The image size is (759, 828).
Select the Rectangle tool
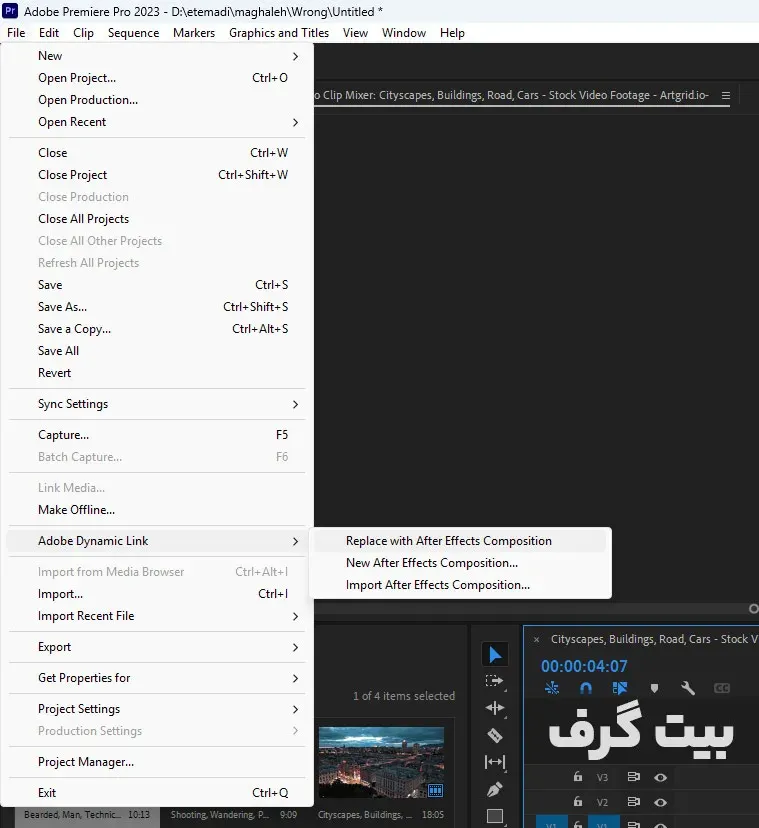point(494,816)
